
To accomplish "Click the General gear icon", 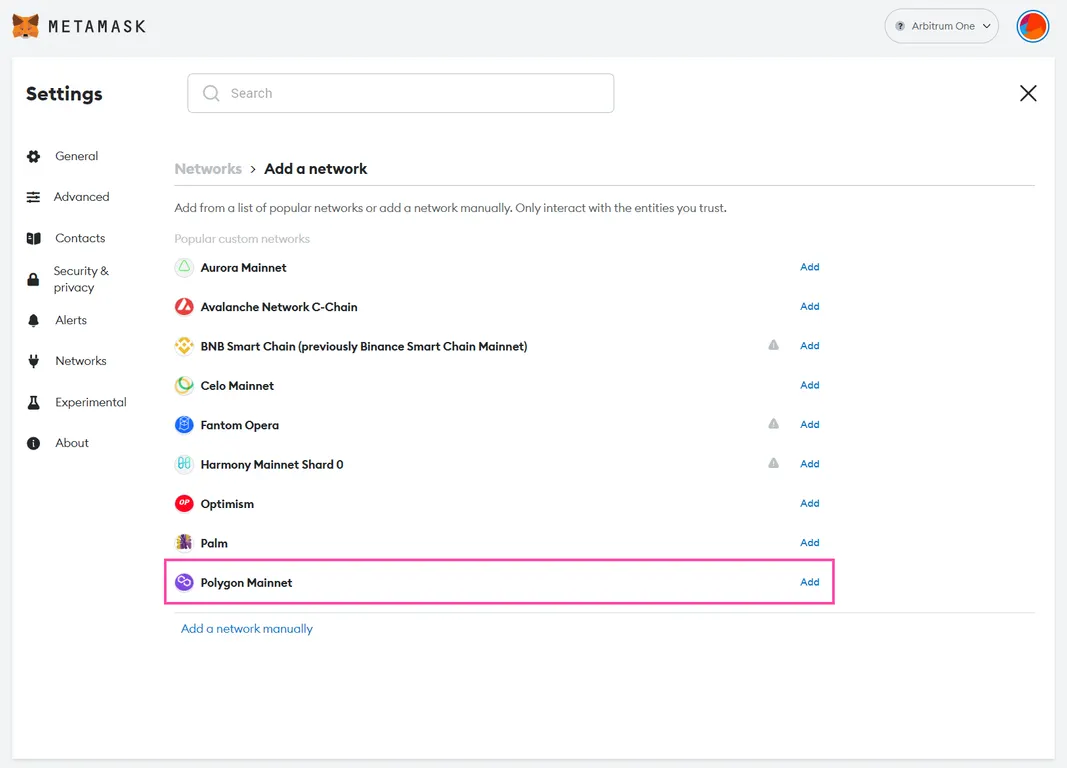I will pyautogui.click(x=33, y=156).
